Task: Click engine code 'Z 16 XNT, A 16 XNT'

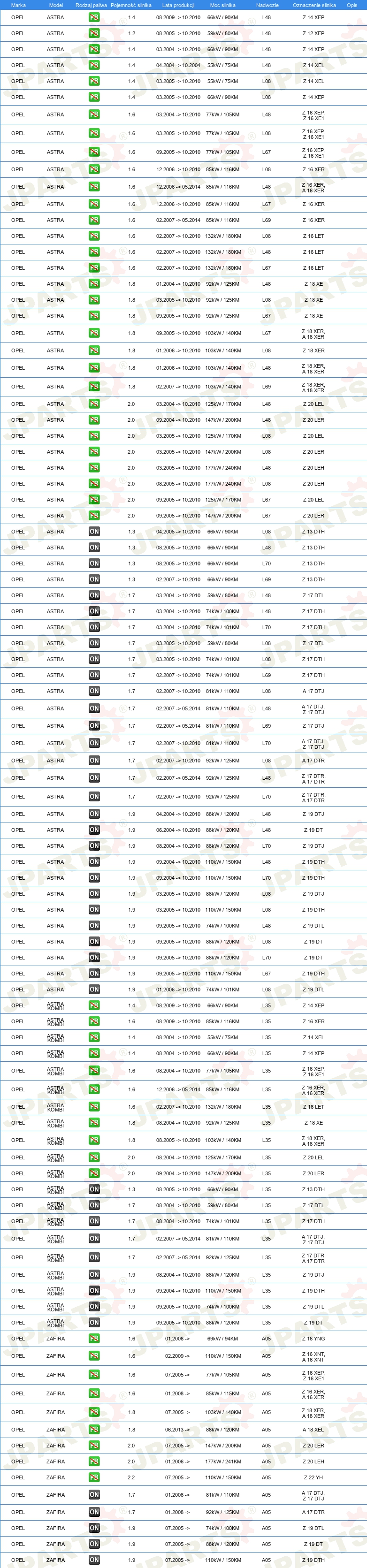Action: 313,1356
